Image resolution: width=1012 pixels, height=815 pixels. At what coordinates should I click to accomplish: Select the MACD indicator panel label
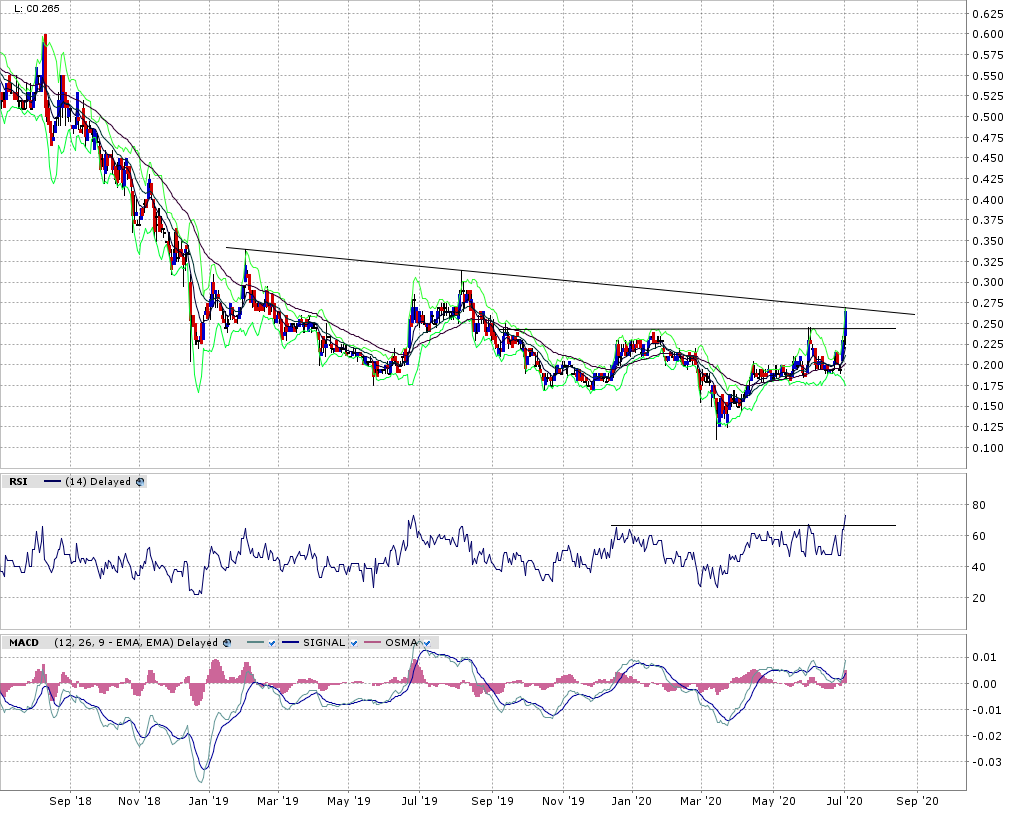[24, 643]
